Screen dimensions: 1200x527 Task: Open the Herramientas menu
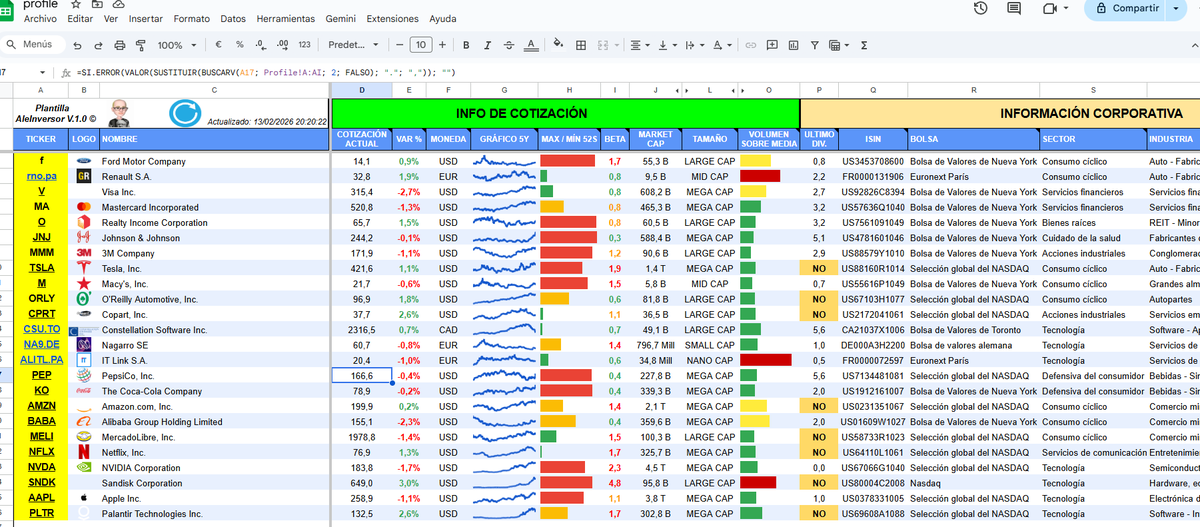(x=285, y=19)
